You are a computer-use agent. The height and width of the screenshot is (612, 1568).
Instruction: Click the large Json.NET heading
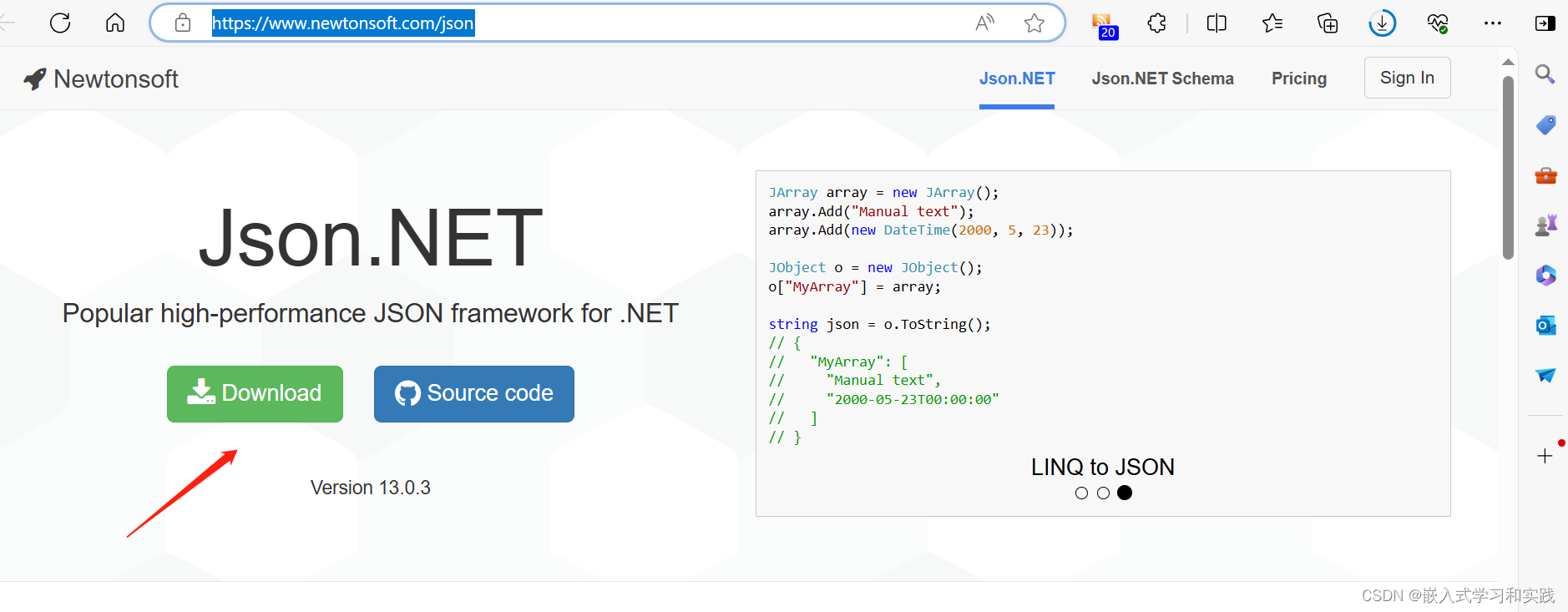(x=371, y=238)
